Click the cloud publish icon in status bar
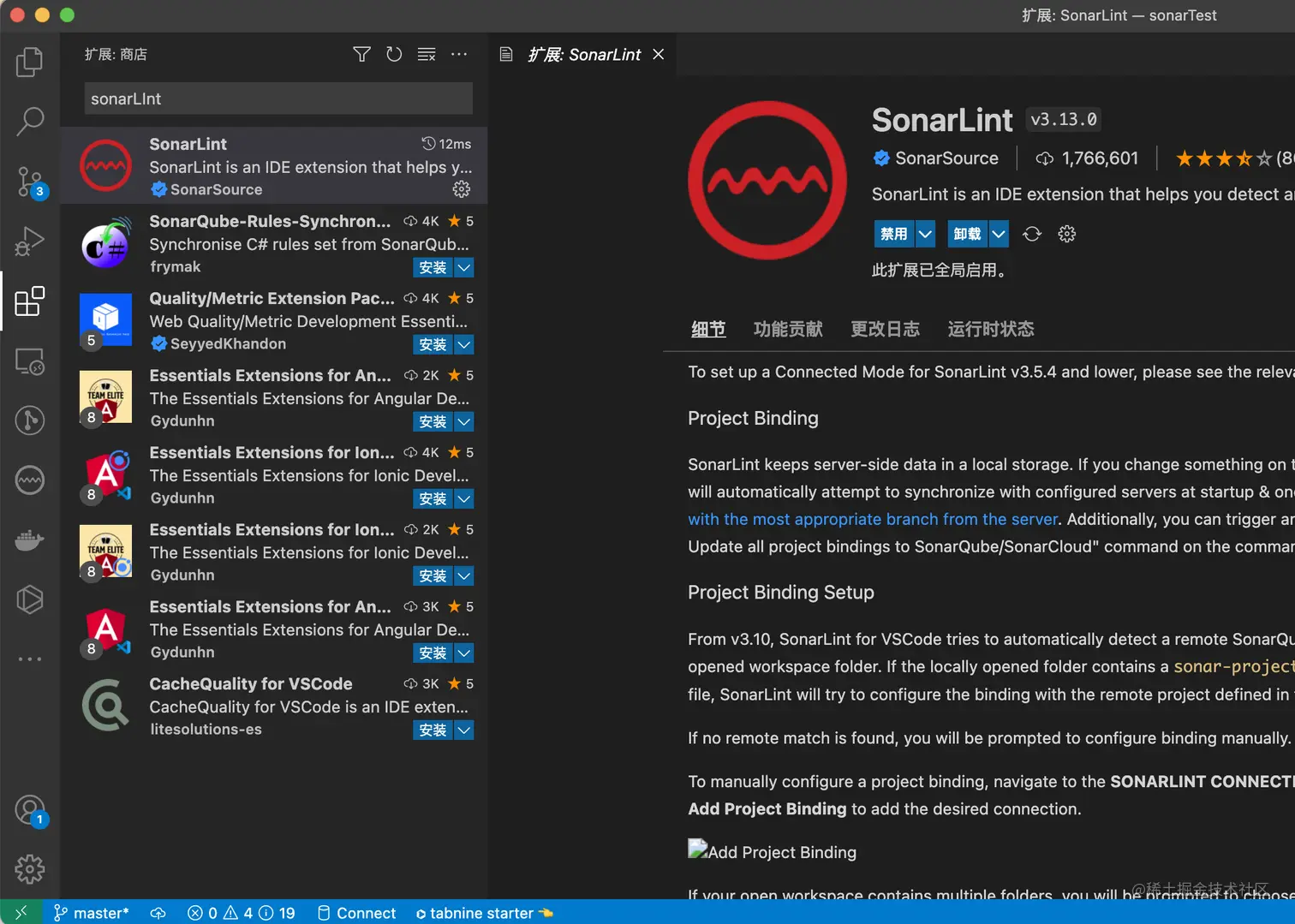The image size is (1295, 924). (158, 913)
